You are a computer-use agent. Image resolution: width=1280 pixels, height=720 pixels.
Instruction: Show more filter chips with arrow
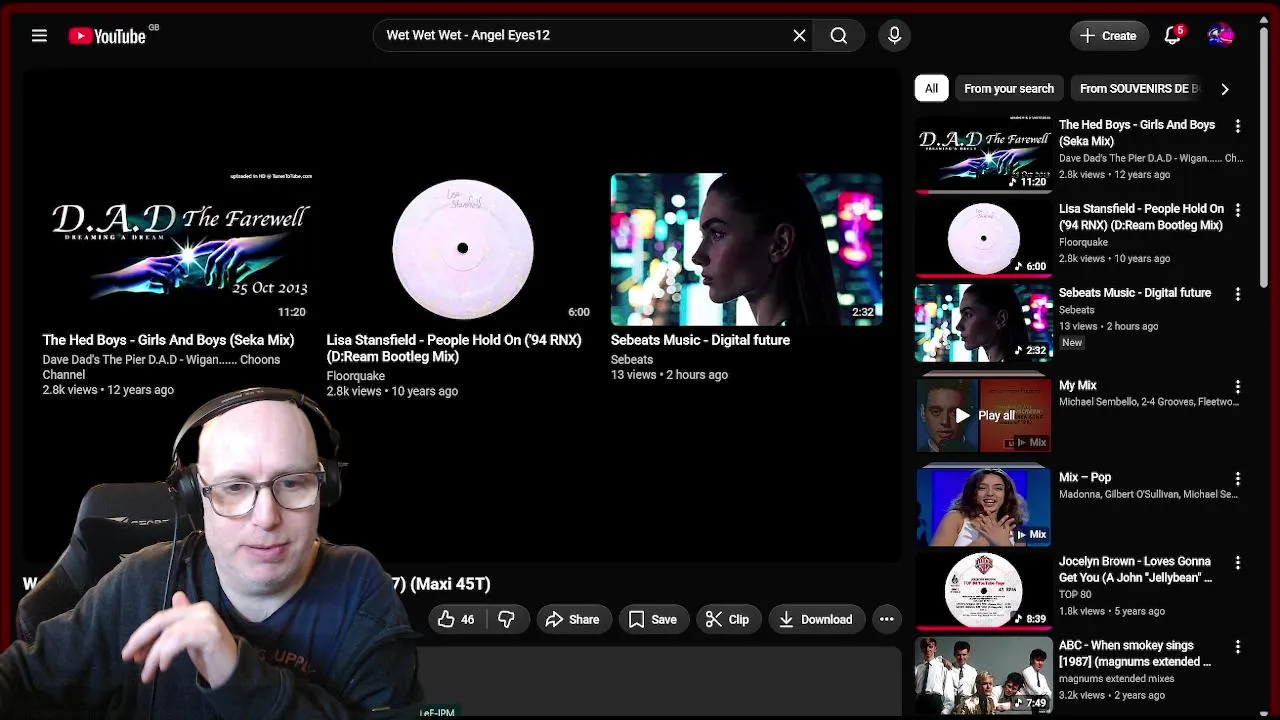click(1224, 88)
